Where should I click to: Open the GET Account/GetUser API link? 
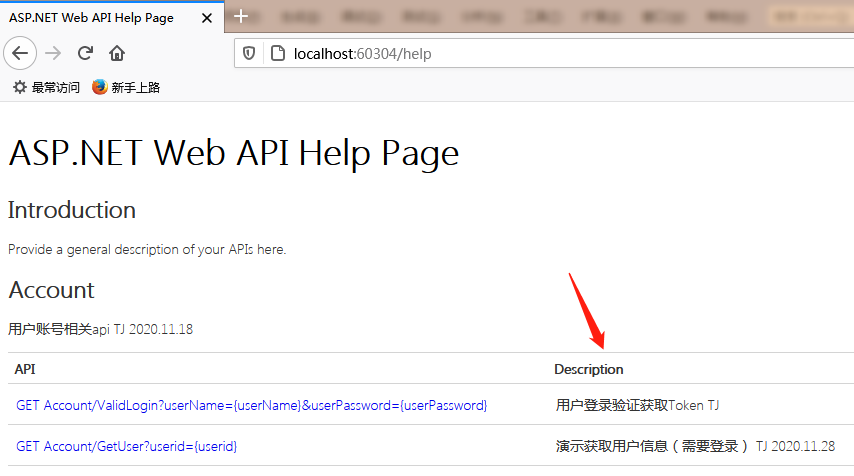126,447
